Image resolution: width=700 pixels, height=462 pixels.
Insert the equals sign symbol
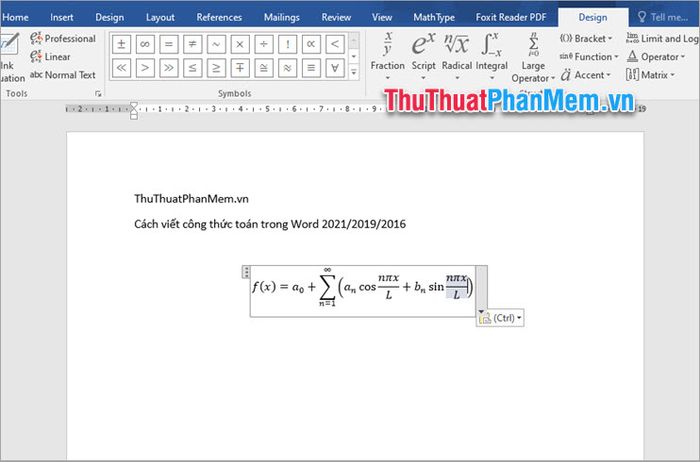168,44
